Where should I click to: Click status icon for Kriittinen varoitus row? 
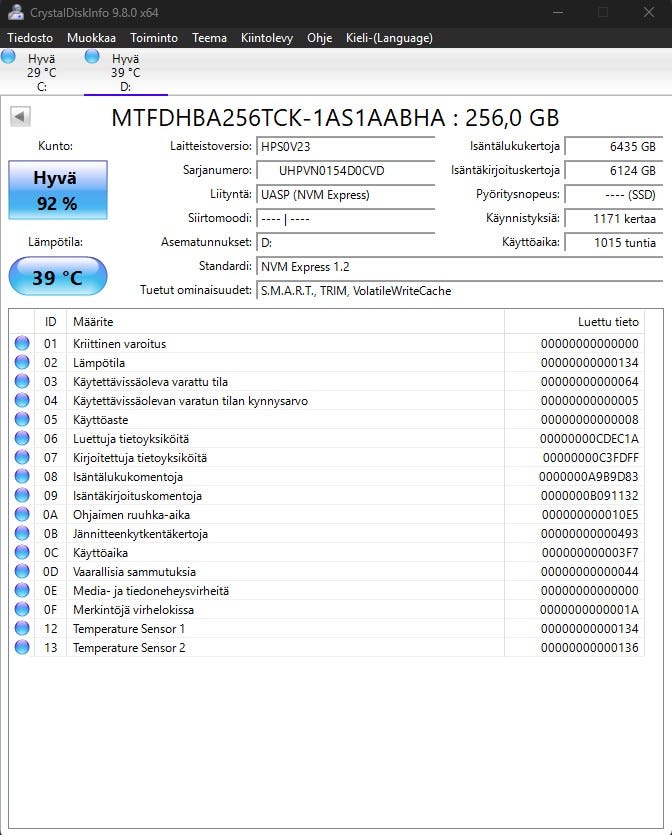coord(22,343)
